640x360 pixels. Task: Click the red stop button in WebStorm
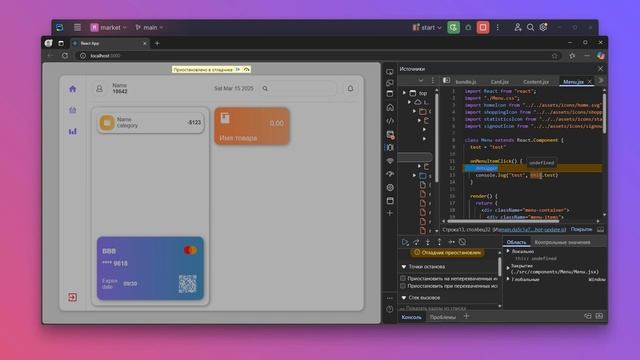[483, 27]
